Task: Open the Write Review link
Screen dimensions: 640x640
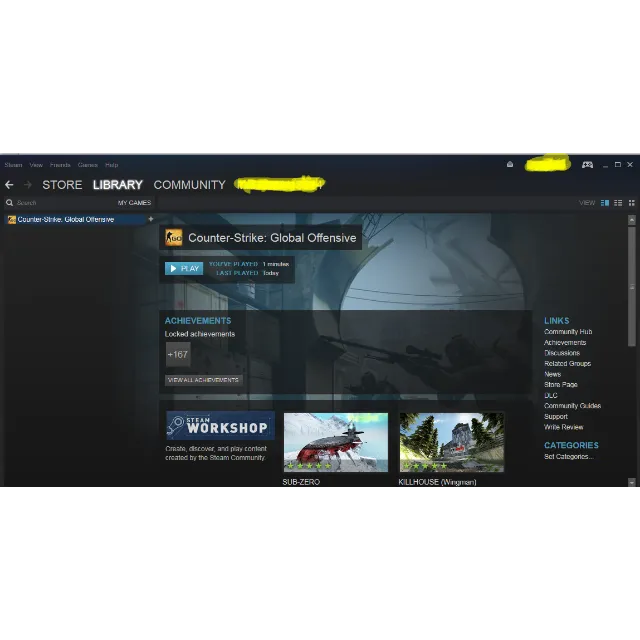Action: click(563, 427)
